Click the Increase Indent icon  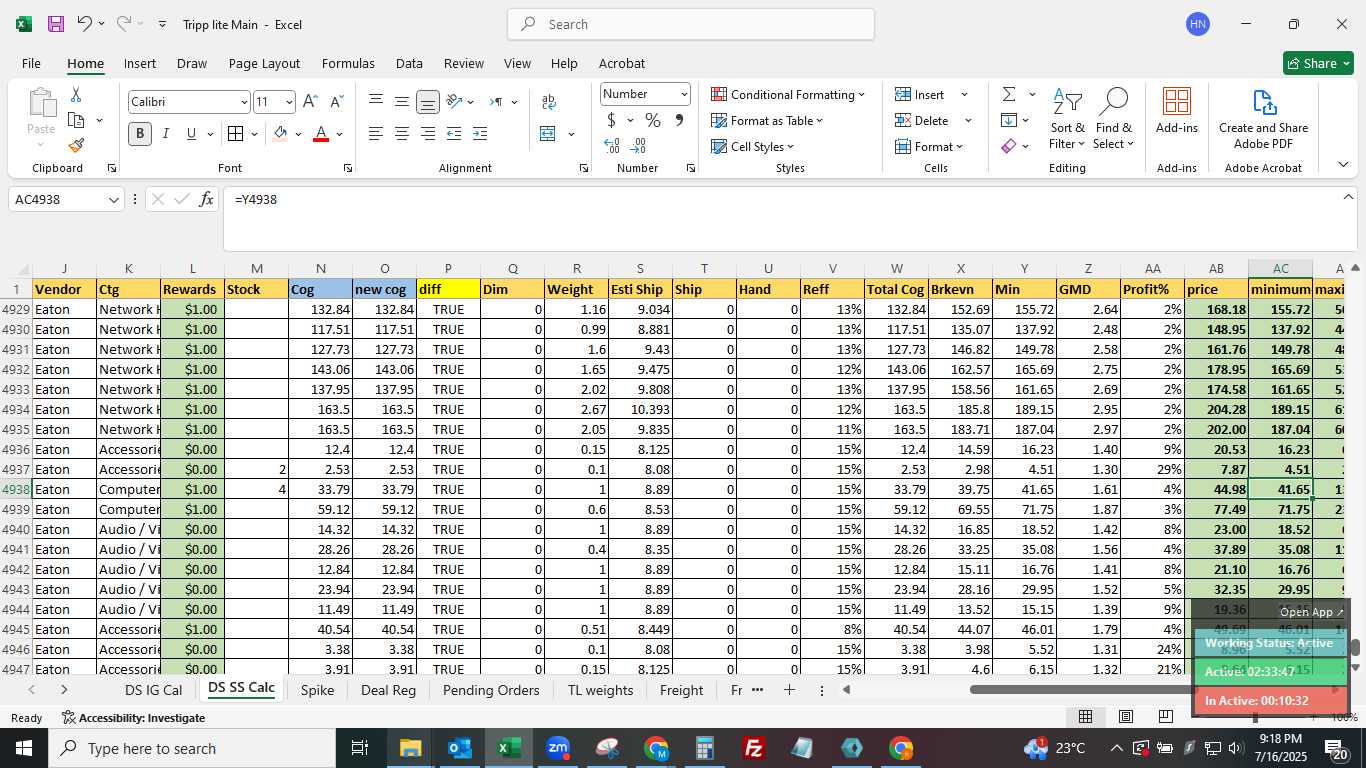tap(480, 134)
